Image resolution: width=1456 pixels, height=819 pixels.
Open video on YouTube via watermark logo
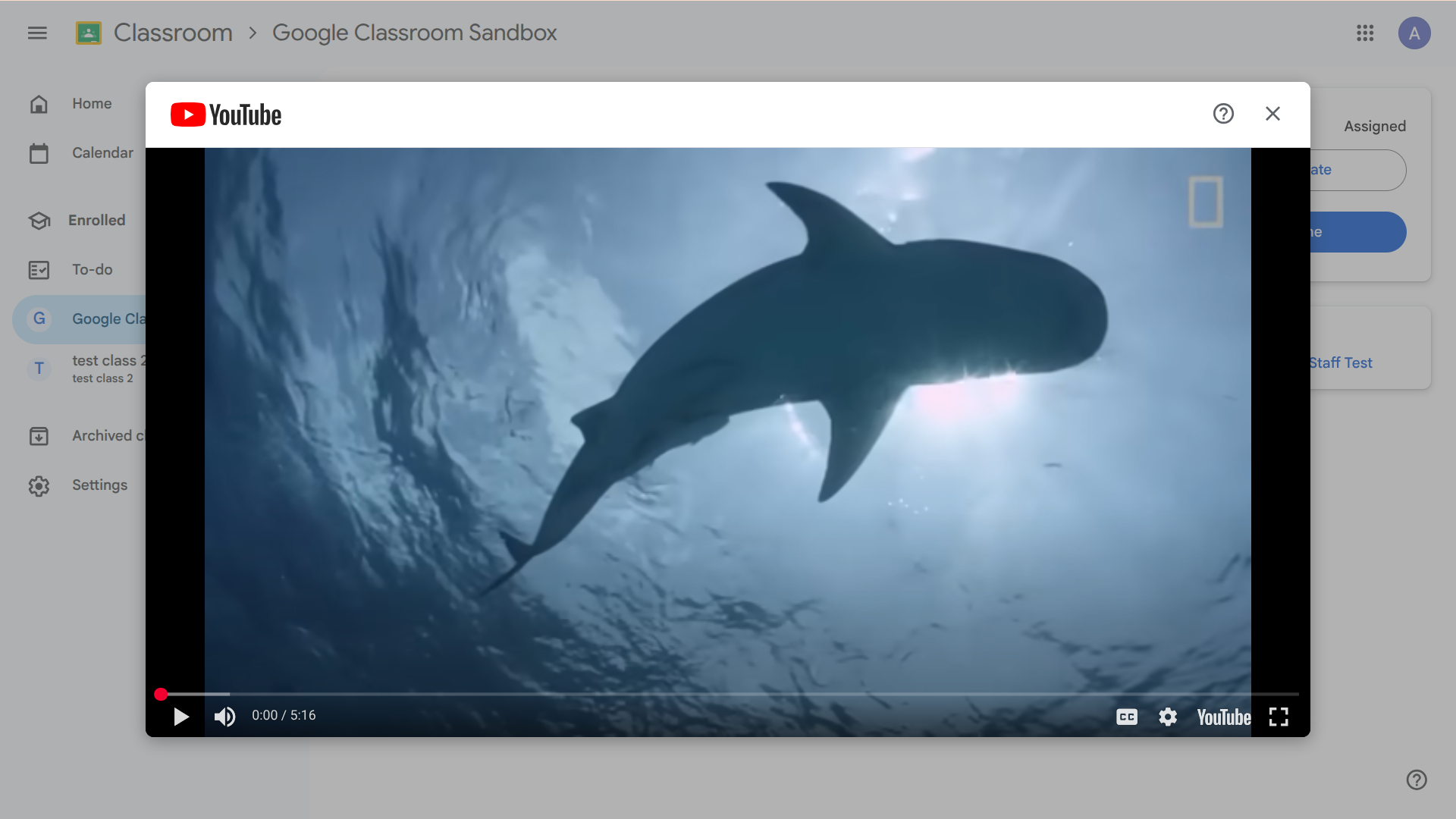pos(1223,717)
